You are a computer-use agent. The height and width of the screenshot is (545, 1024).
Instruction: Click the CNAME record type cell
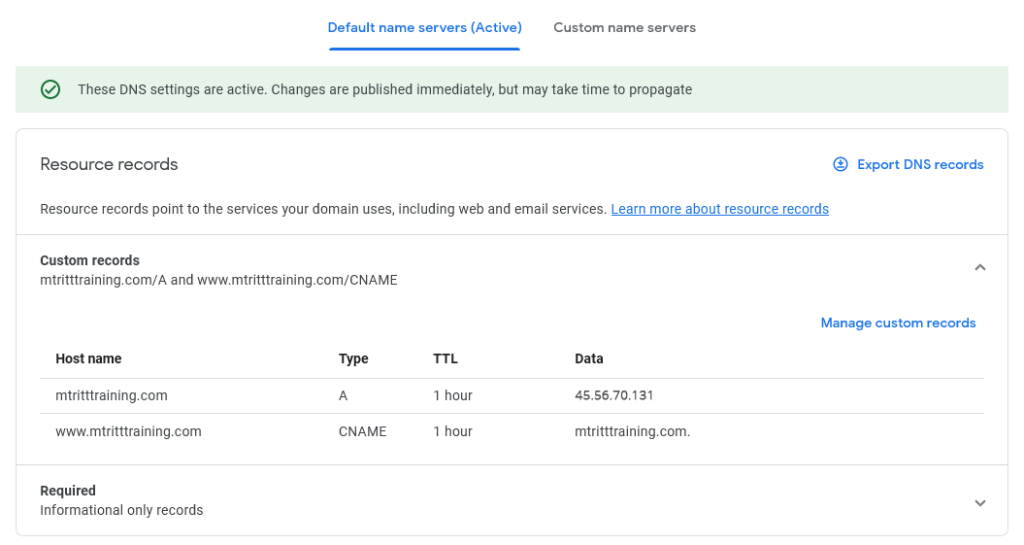tap(362, 432)
